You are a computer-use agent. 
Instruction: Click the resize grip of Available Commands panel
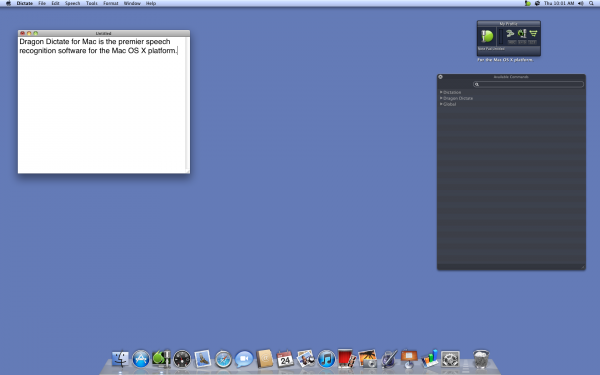[583, 267]
